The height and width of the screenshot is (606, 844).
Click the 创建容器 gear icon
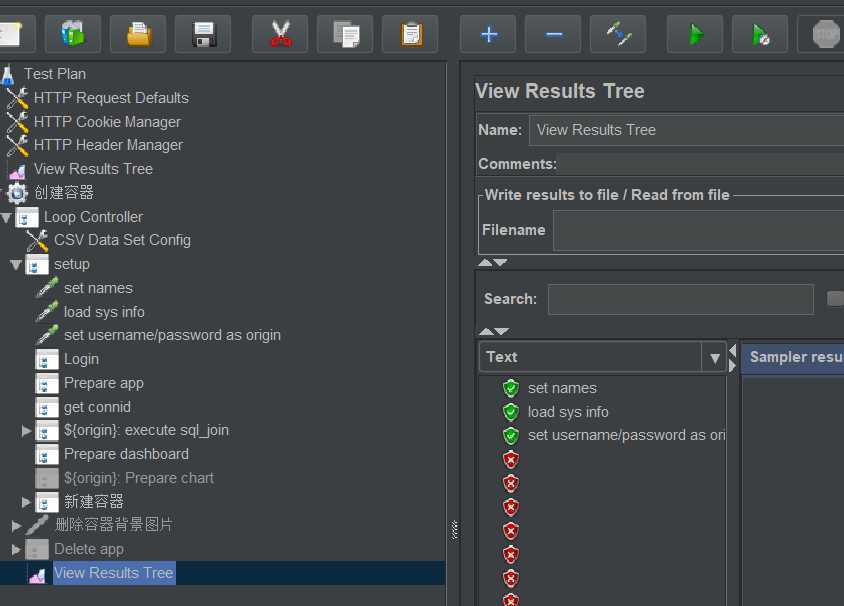(17, 193)
